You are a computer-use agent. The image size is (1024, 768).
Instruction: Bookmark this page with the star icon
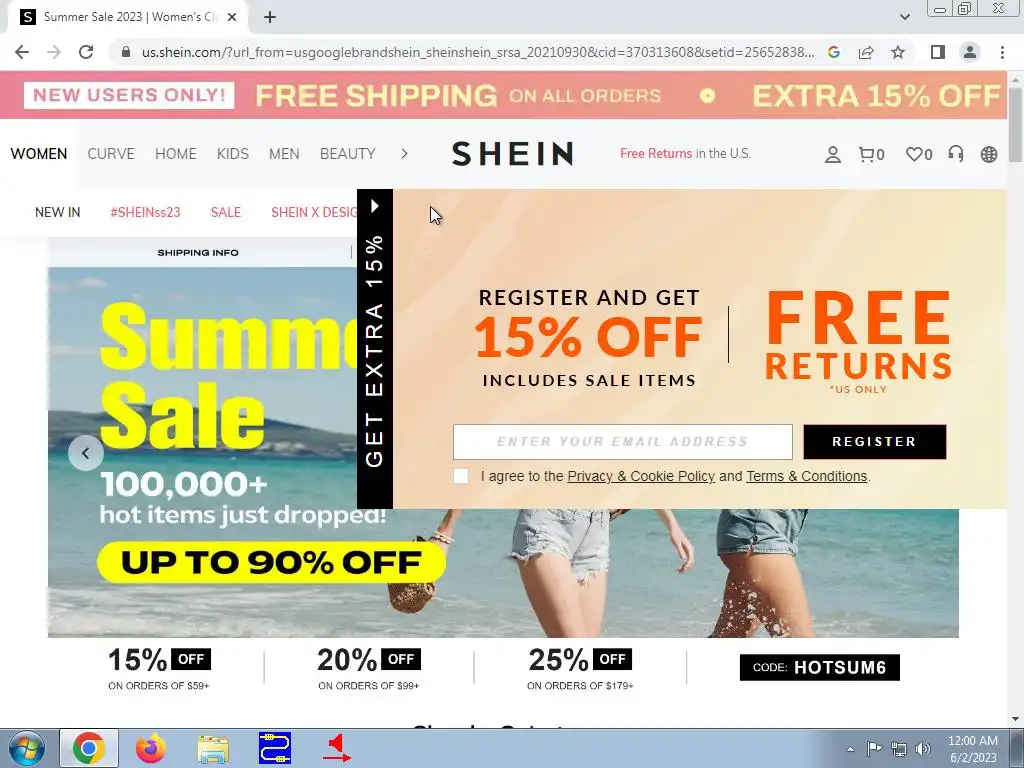(x=898, y=52)
